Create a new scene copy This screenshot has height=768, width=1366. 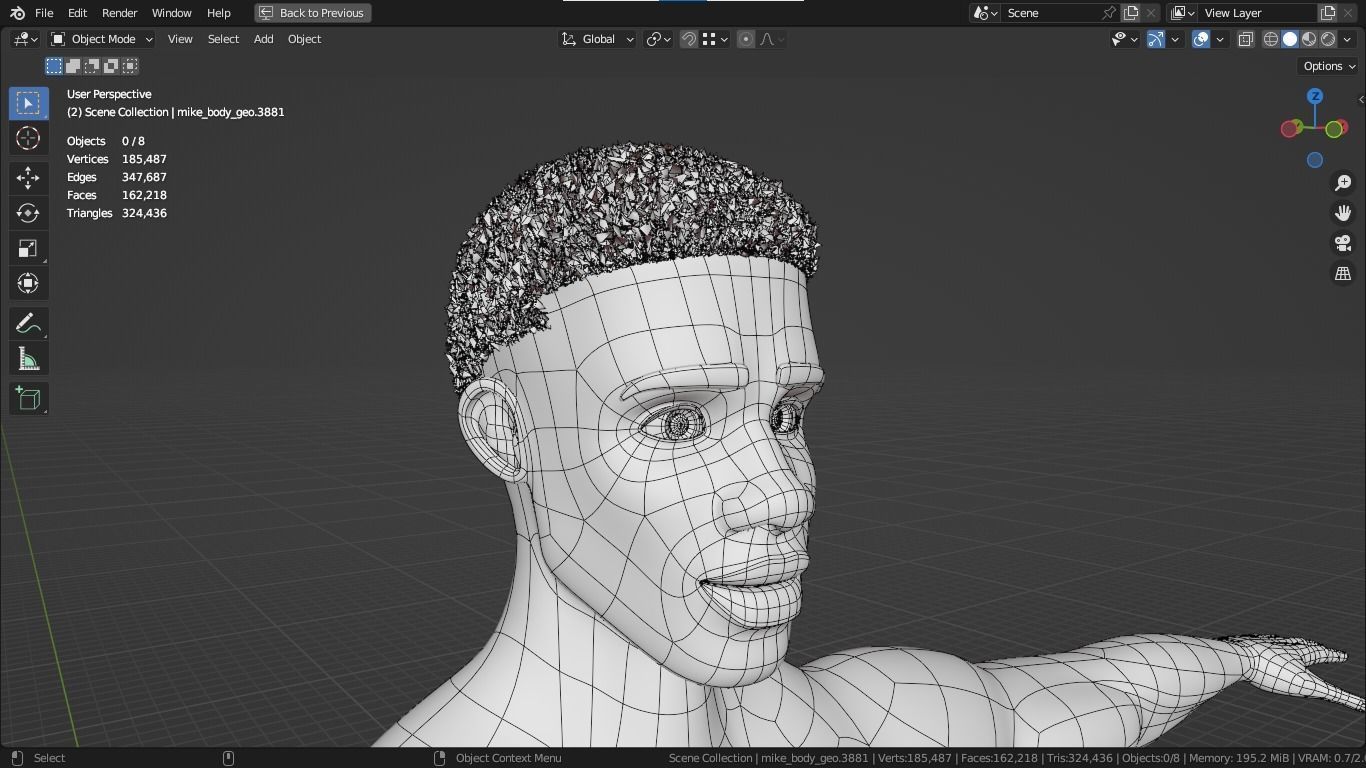tap(1131, 13)
